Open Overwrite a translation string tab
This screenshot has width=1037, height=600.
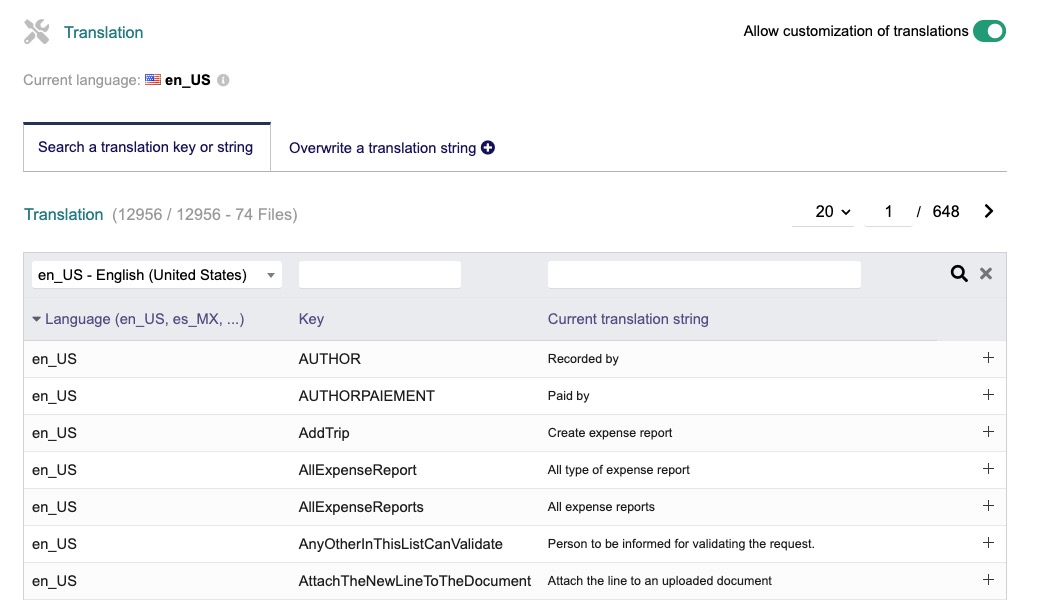pos(391,148)
